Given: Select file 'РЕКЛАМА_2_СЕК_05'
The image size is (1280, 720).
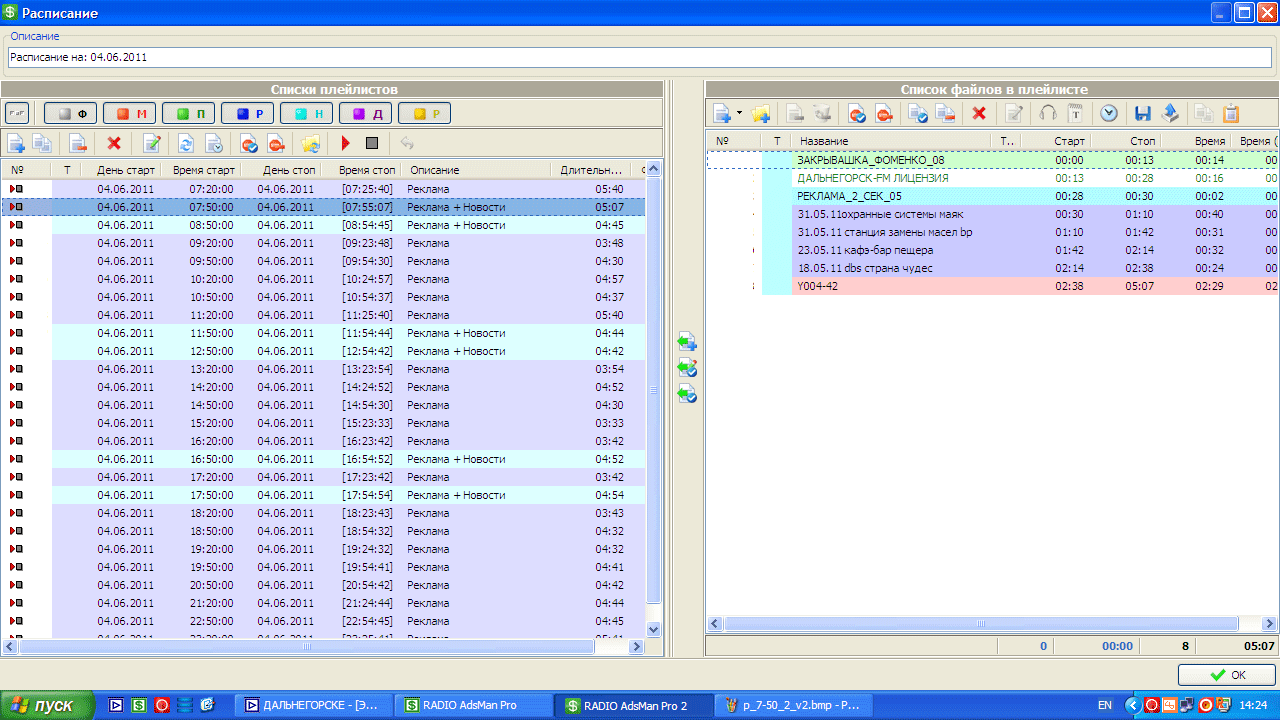Looking at the screenshot, I should tap(993, 196).
